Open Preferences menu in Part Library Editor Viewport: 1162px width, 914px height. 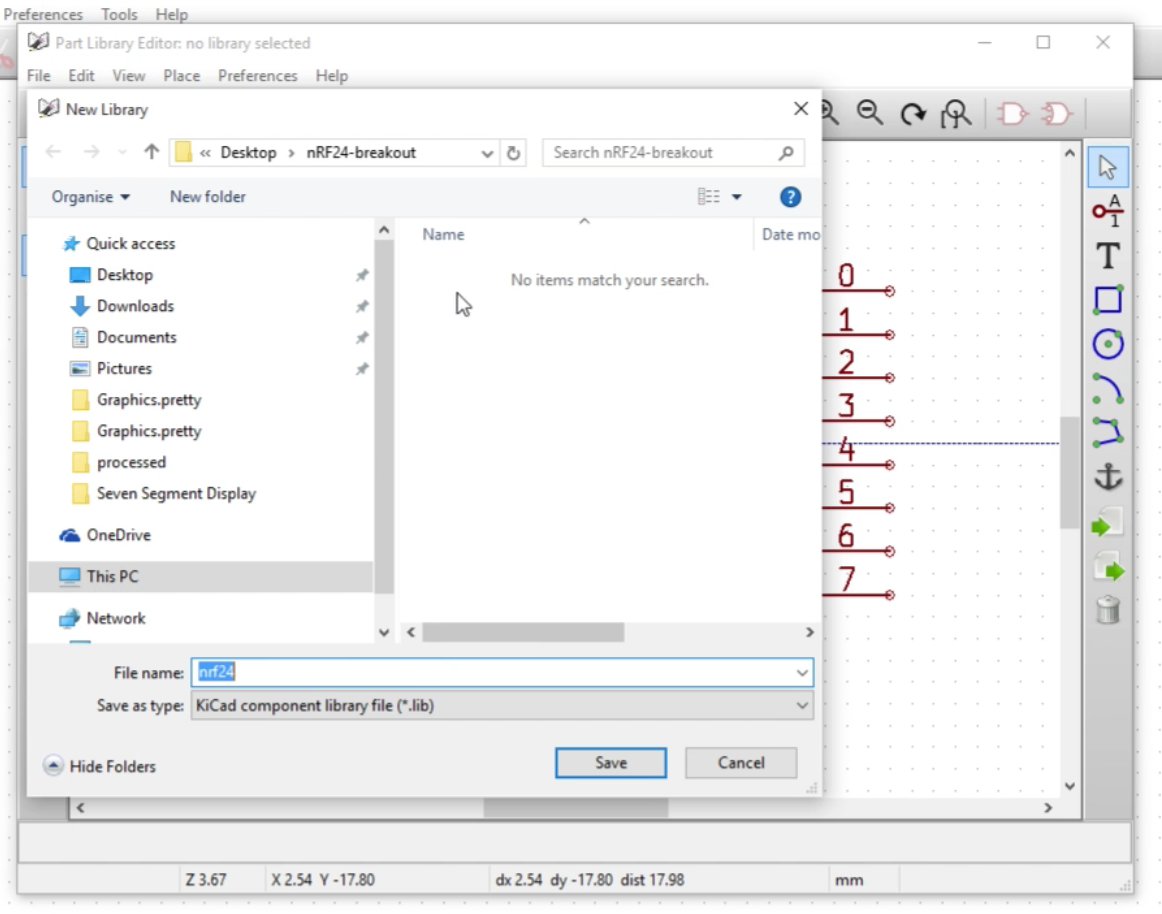[257, 76]
